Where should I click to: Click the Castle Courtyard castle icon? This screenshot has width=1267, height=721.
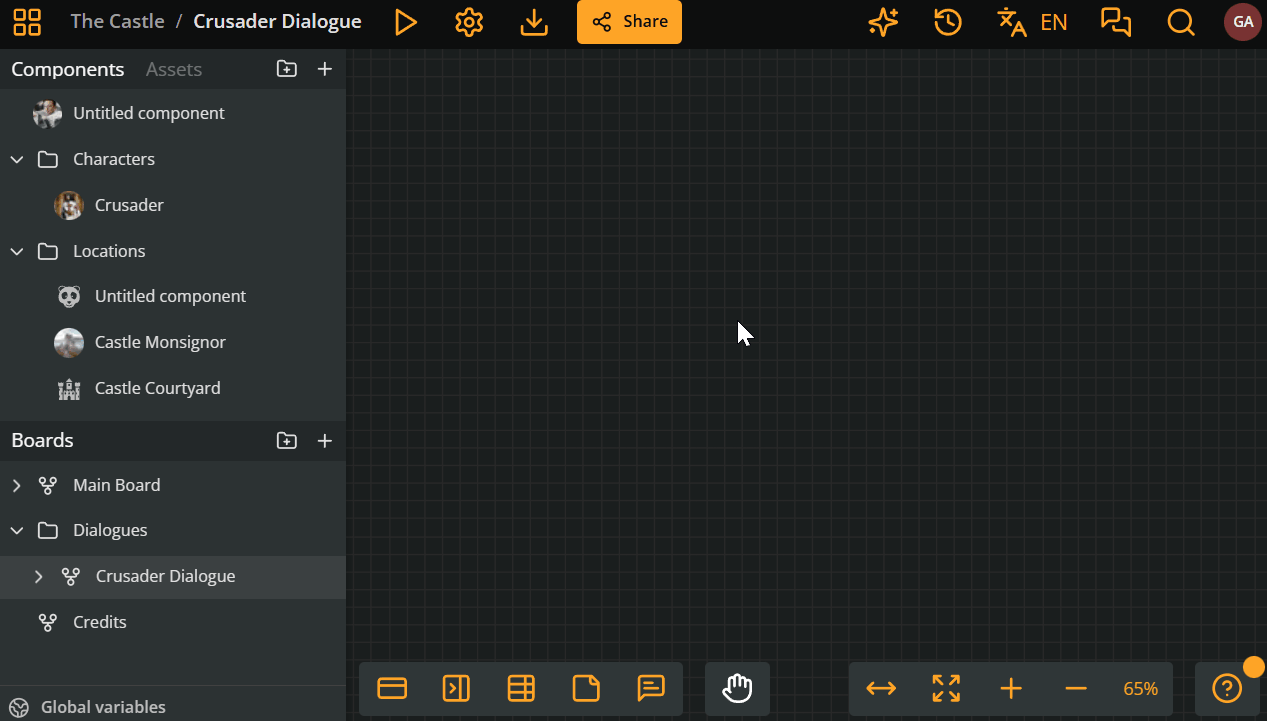click(69, 388)
